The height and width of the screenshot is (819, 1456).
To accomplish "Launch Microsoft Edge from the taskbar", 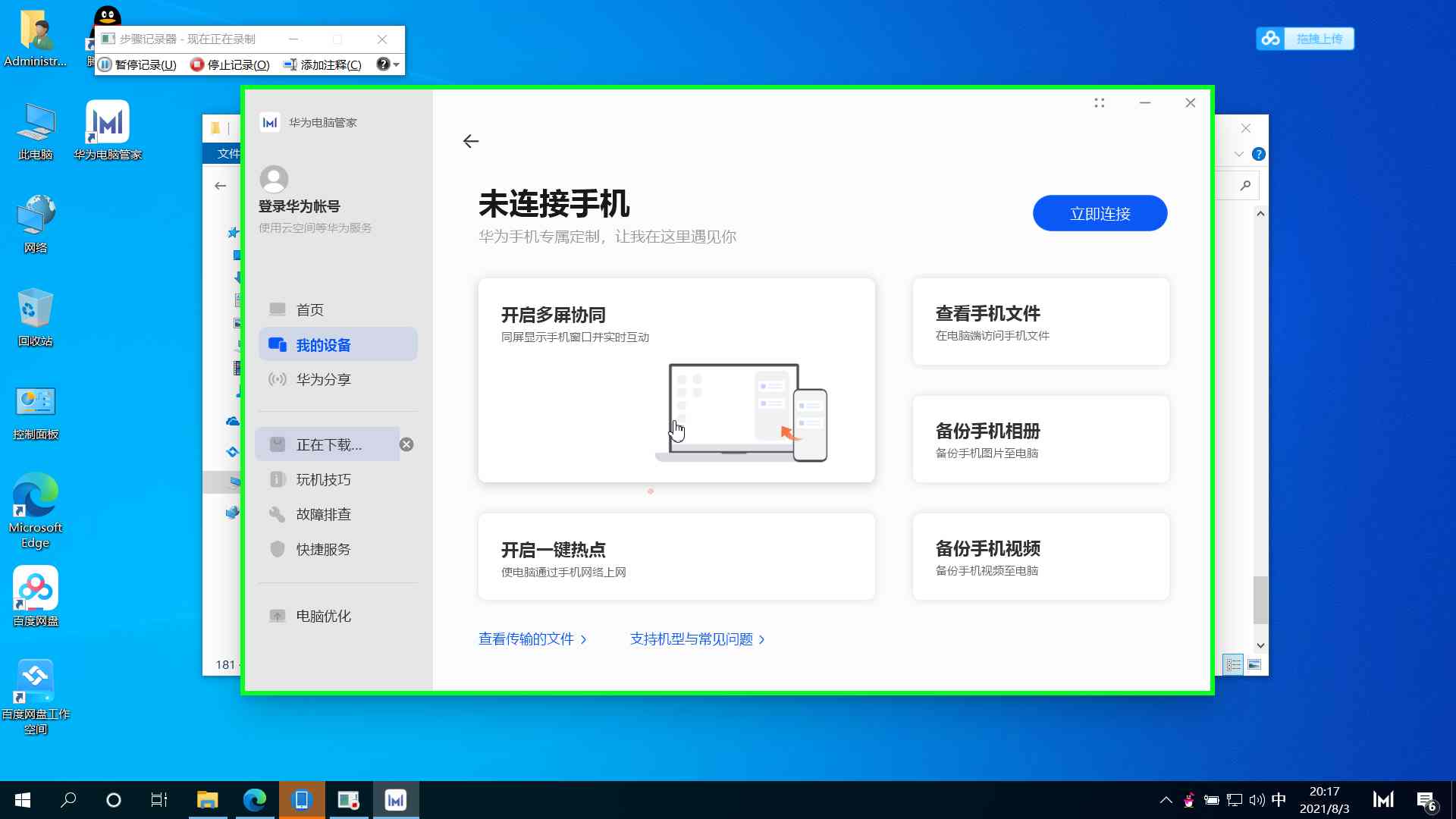I will 256,799.
